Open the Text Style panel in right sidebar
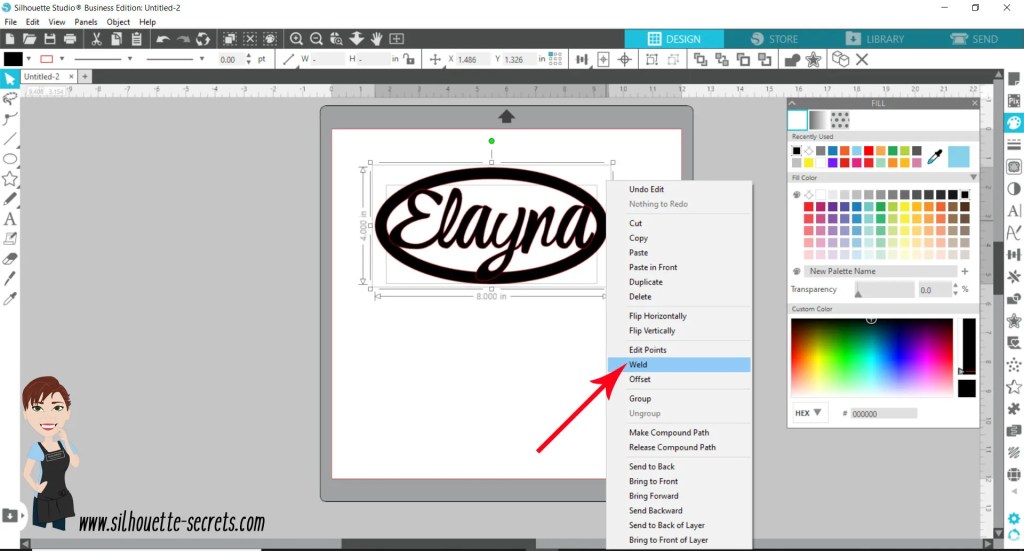 (x=1014, y=210)
